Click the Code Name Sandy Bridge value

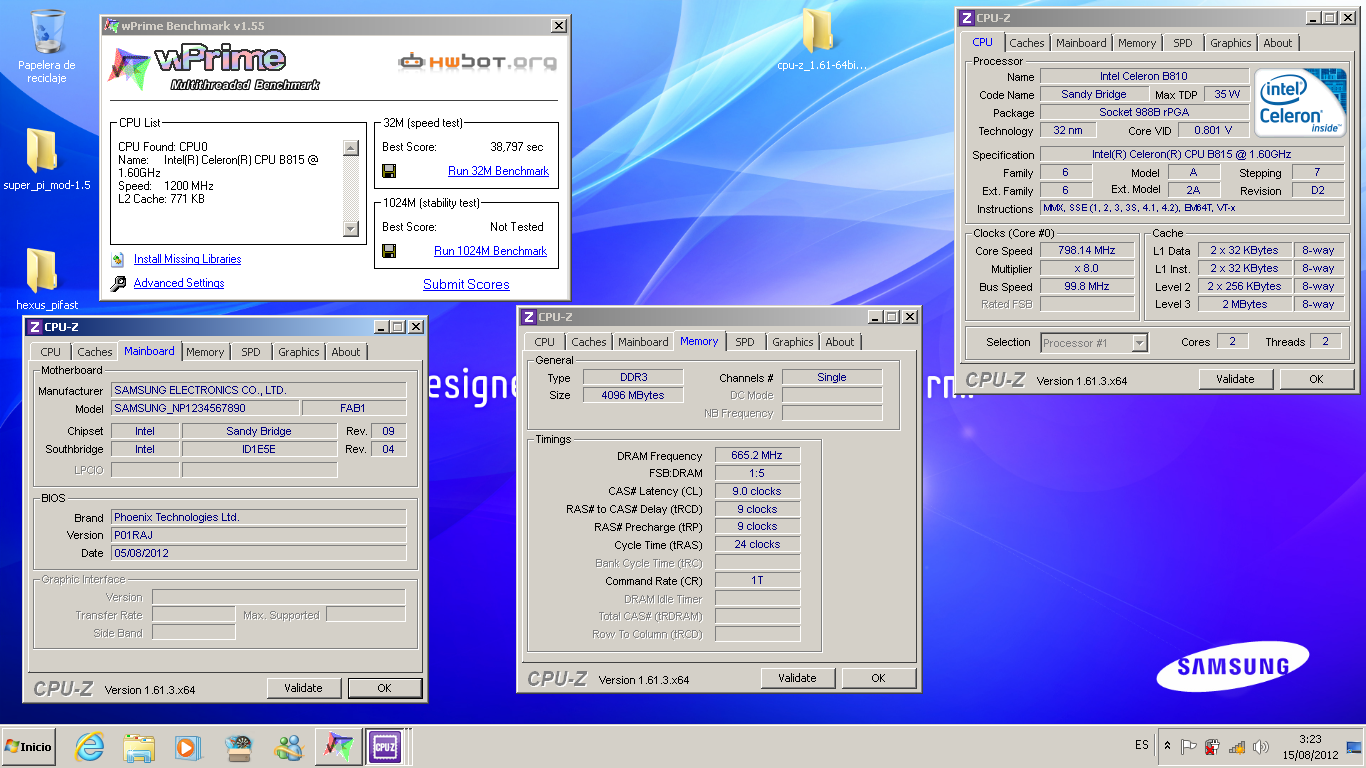tap(1094, 94)
